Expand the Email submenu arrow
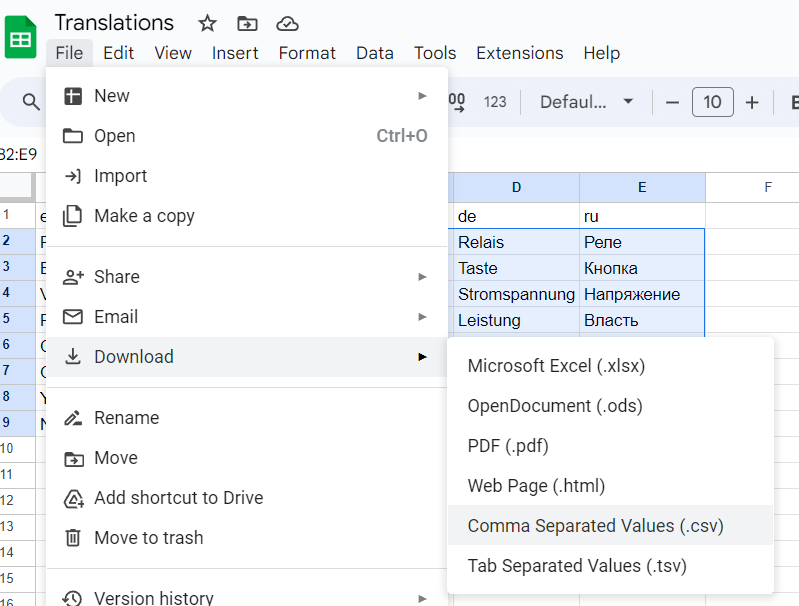Image resolution: width=799 pixels, height=606 pixels. [x=422, y=317]
